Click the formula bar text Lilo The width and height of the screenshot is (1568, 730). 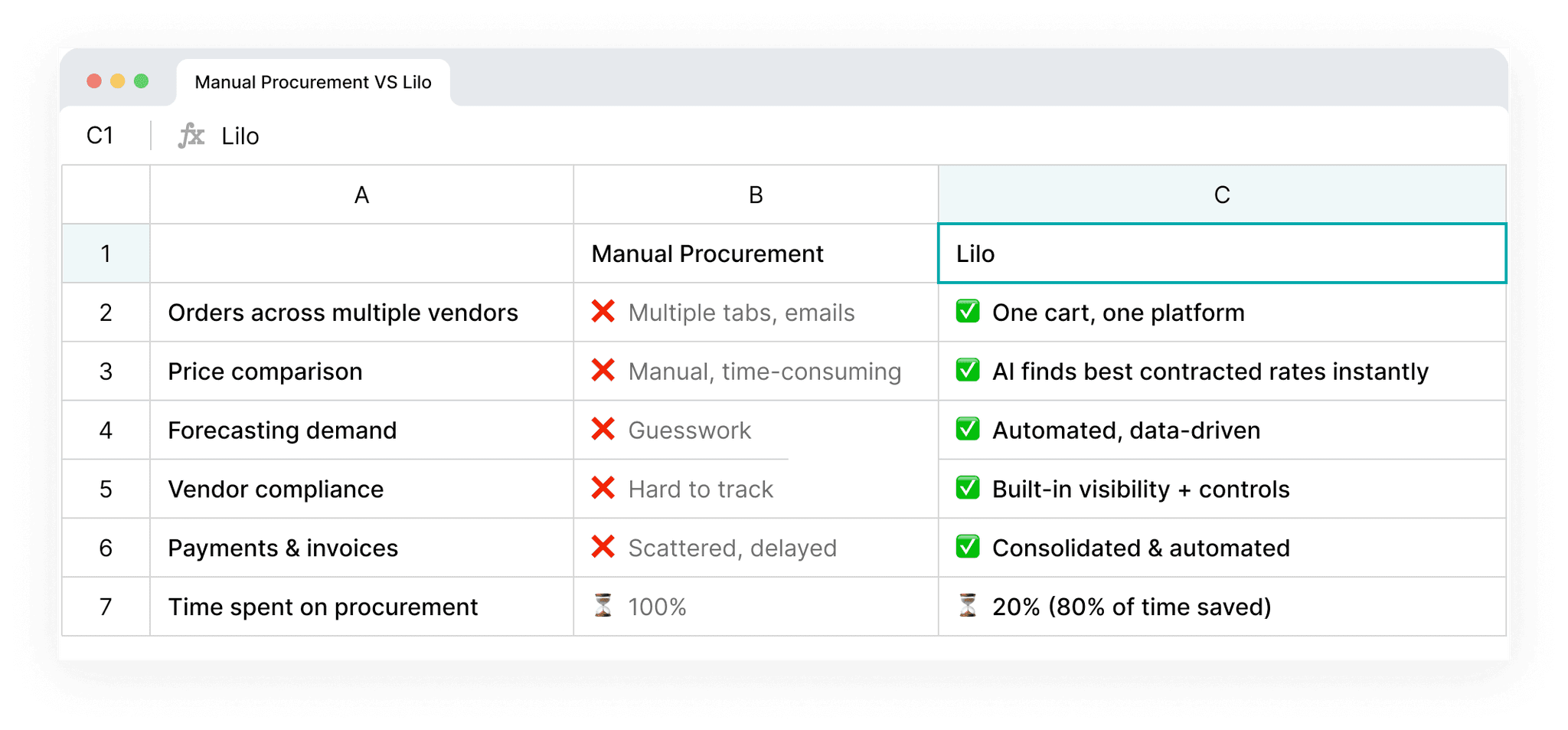240,136
